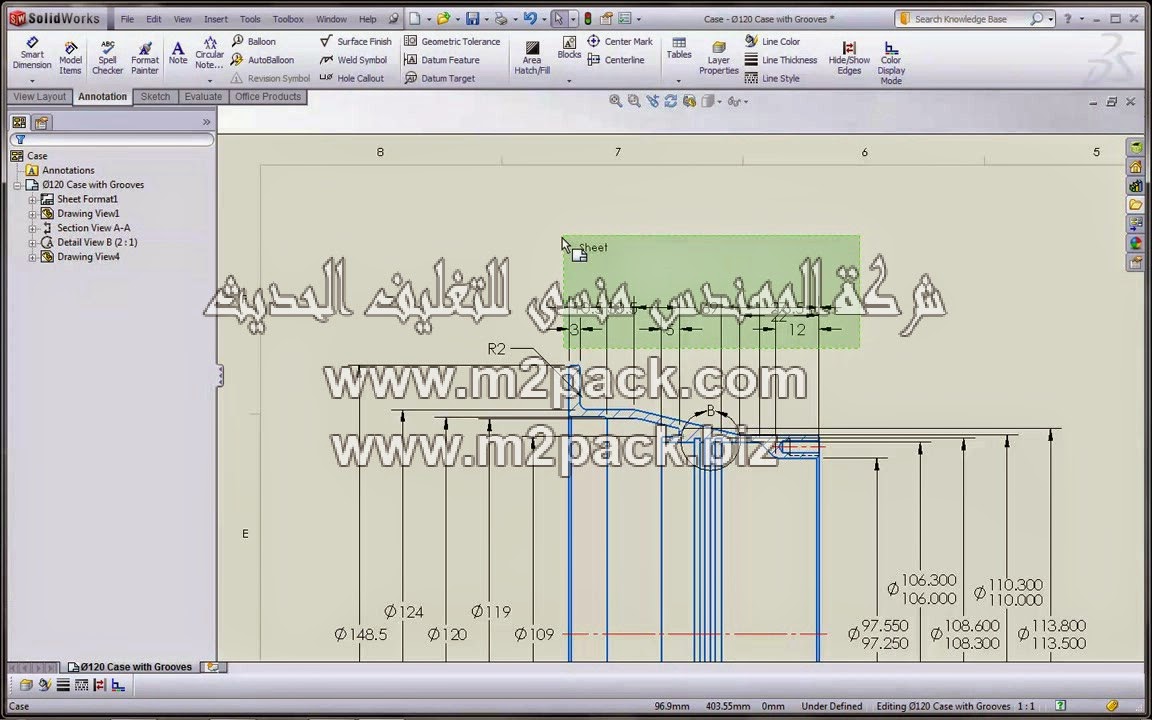Screen dimensions: 1152x720
Task: Run the Spell Checker
Action: point(107,57)
